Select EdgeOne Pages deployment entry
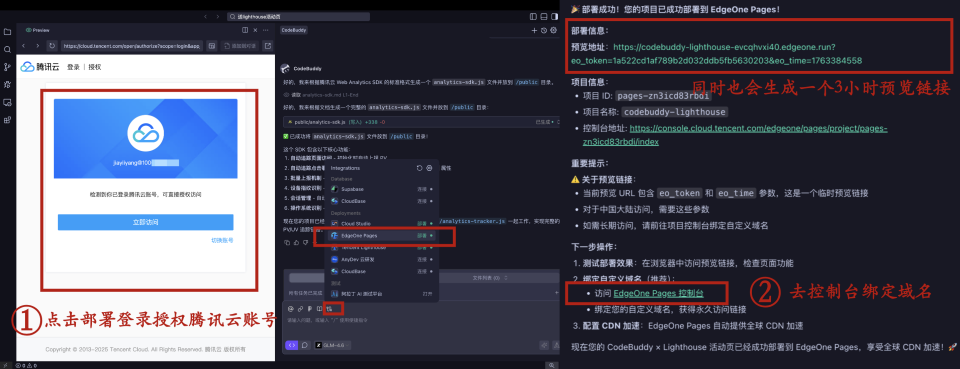This screenshot has width=960, height=369. [x=381, y=235]
